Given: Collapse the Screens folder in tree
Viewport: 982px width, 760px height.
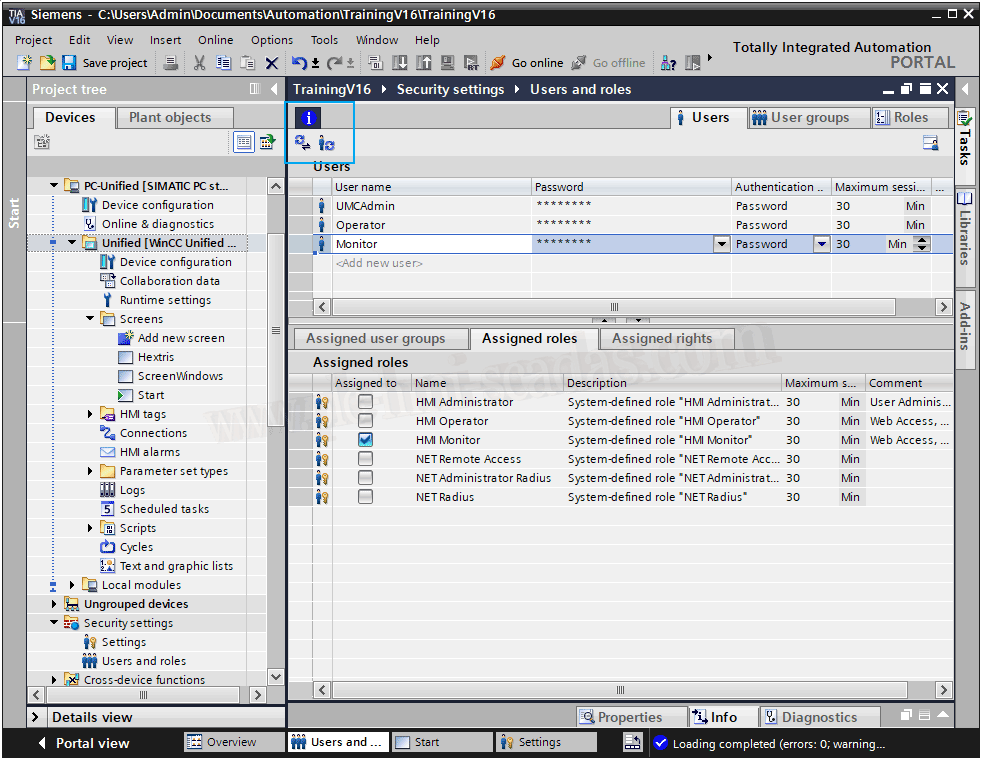Looking at the screenshot, I should click(90, 319).
